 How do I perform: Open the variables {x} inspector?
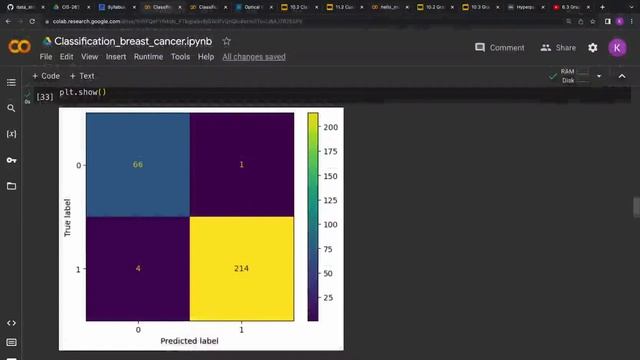tap(11, 134)
